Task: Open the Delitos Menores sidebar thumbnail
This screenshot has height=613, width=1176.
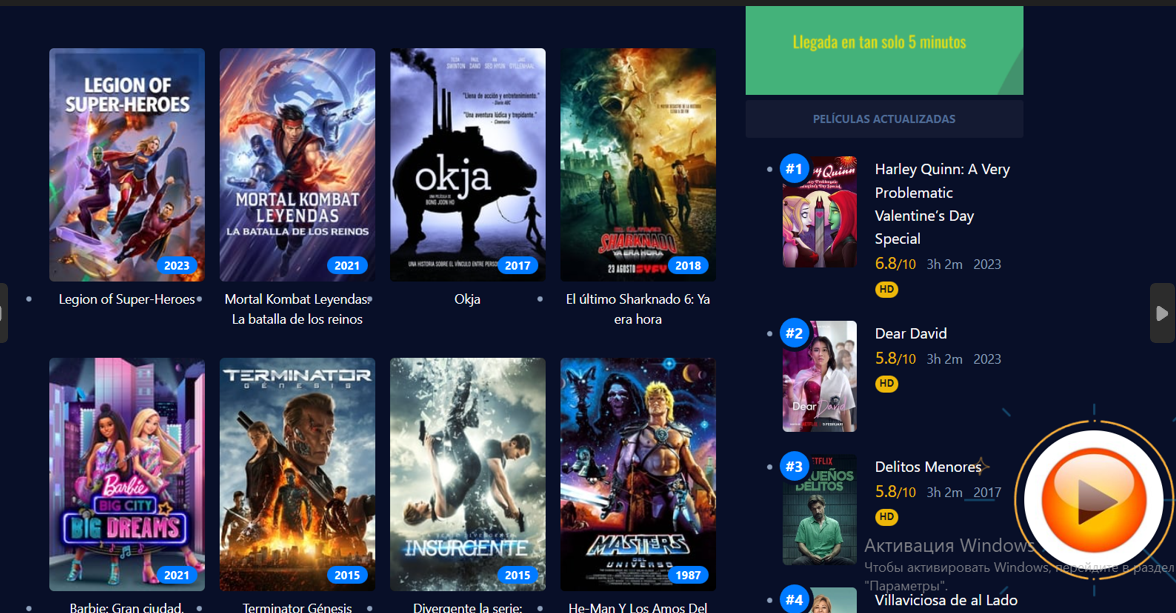Action: [820, 509]
